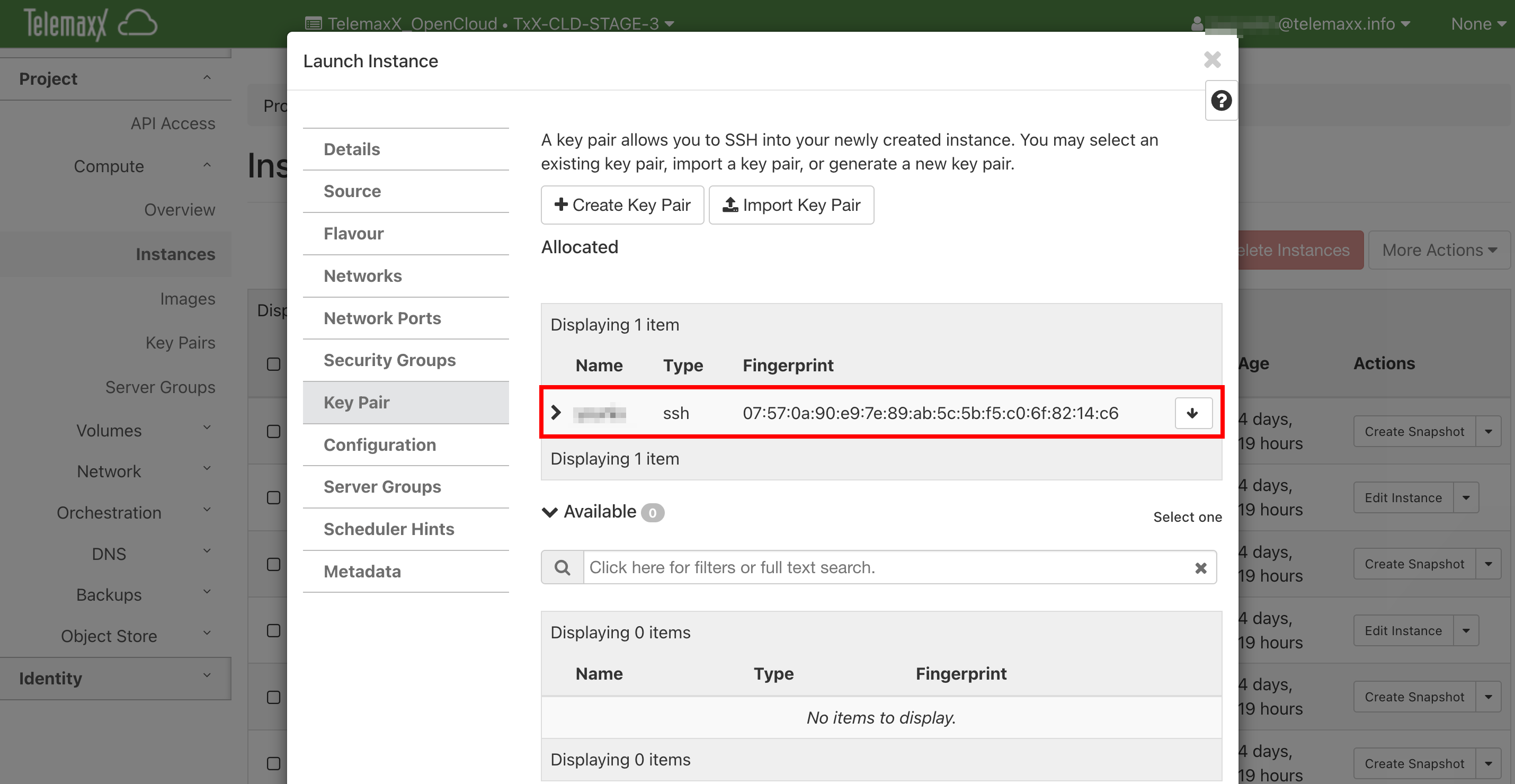Close the Launch Instance dialog

1212,59
